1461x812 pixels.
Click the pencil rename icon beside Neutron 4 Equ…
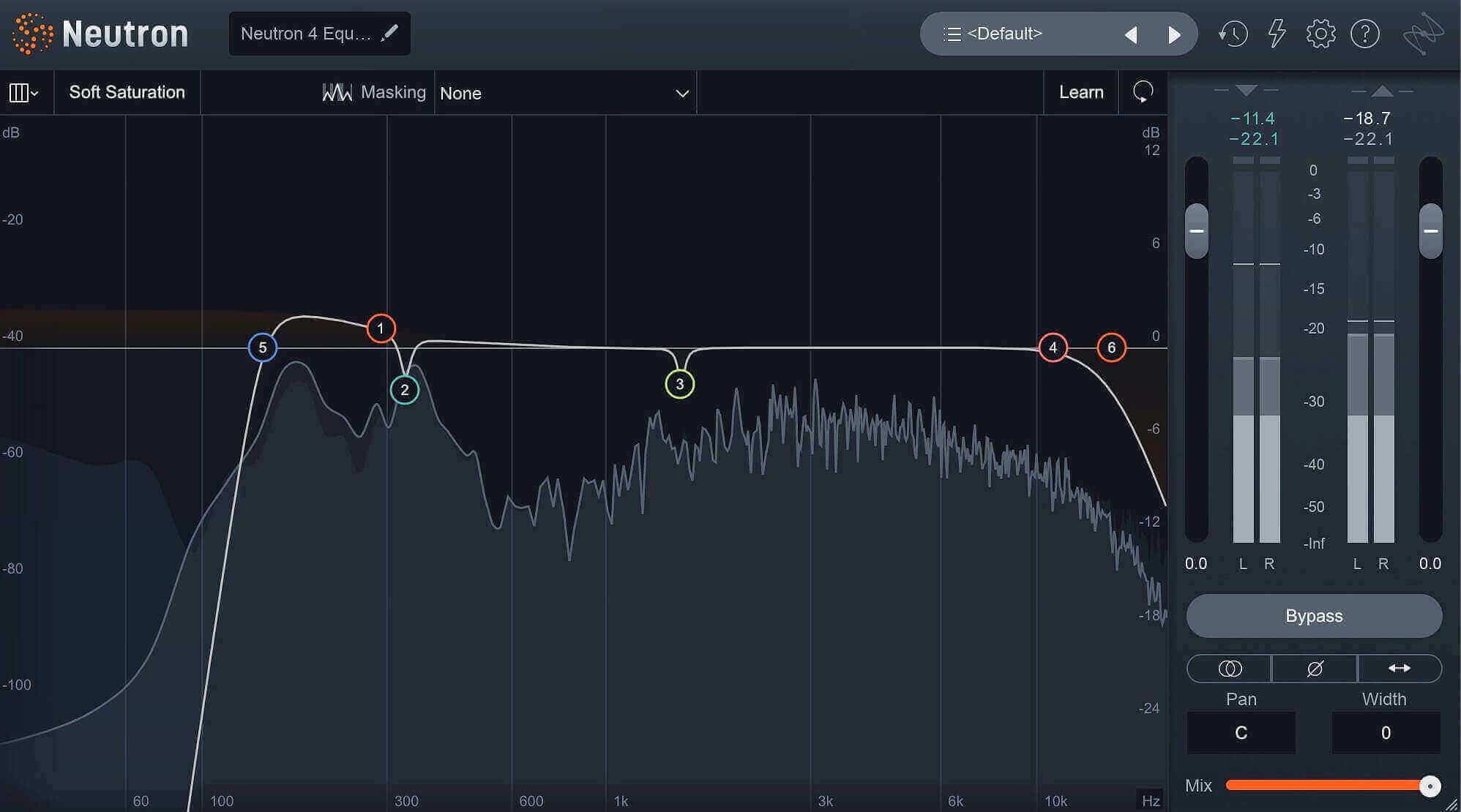(389, 33)
